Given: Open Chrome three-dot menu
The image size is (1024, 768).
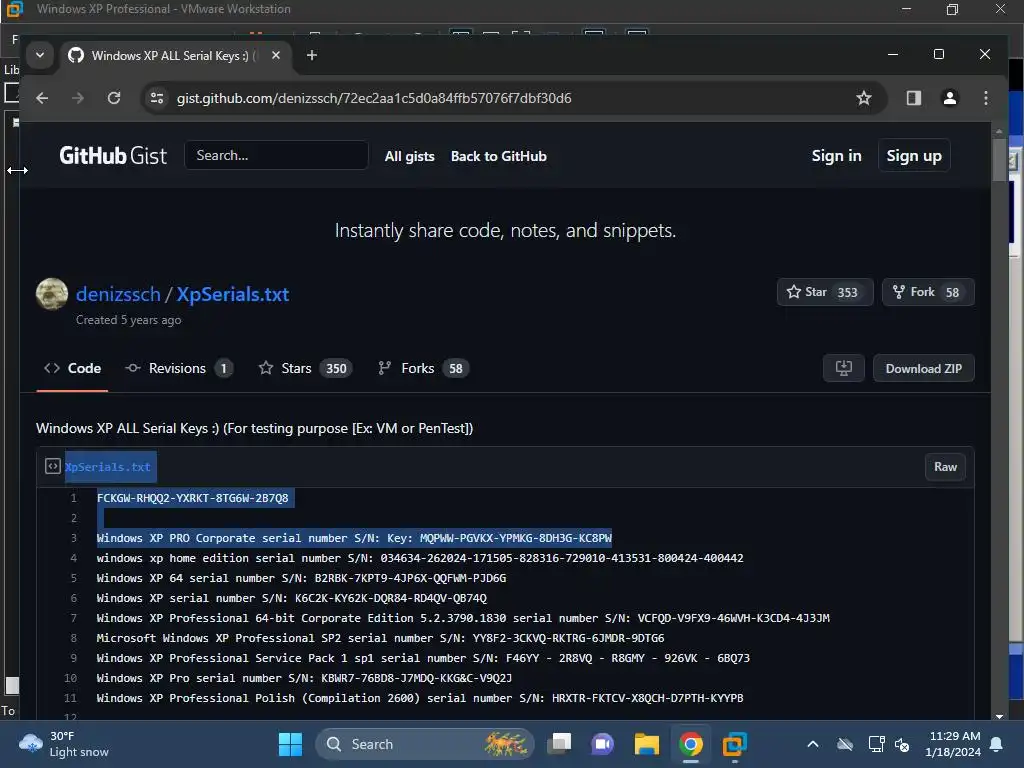Looking at the screenshot, I should pos(985,98).
